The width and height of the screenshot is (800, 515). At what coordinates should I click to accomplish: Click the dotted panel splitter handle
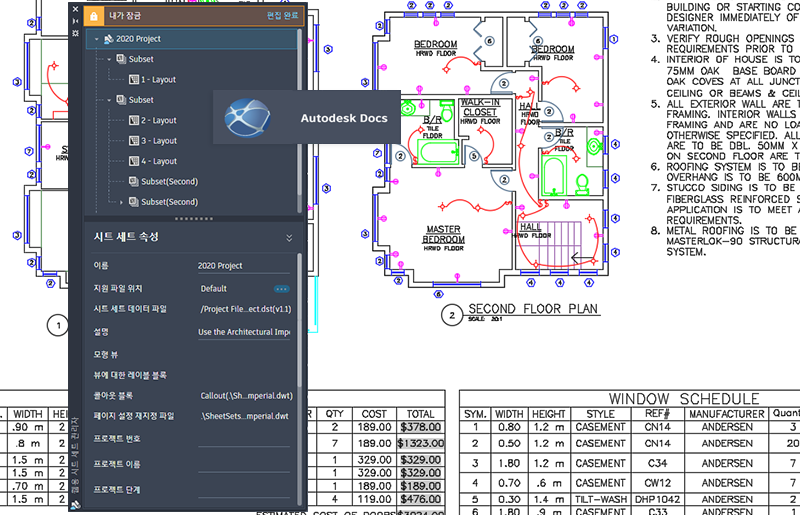194,219
